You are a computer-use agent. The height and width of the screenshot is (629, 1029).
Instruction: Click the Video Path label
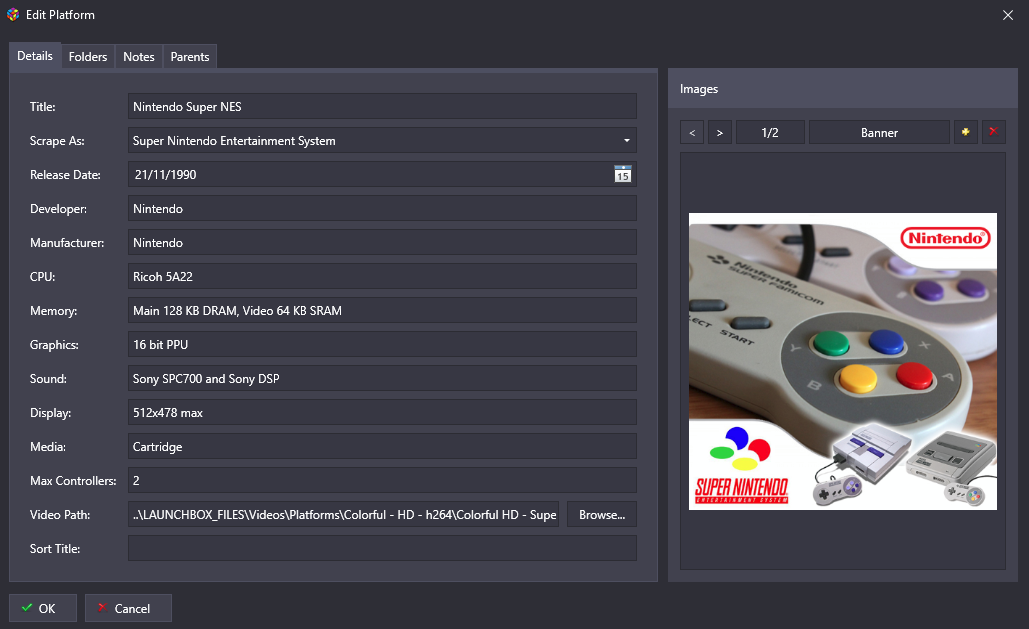click(x=60, y=515)
